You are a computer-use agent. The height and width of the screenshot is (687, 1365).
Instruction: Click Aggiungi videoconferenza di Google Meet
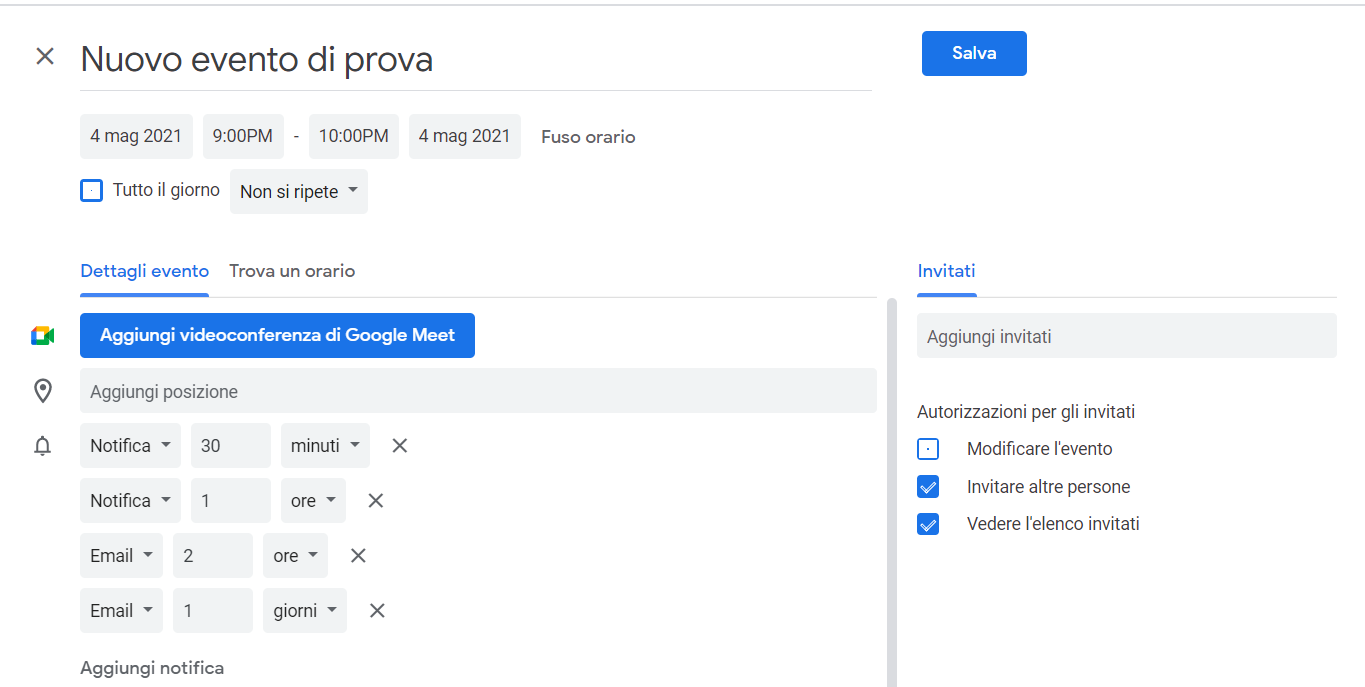coord(277,336)
